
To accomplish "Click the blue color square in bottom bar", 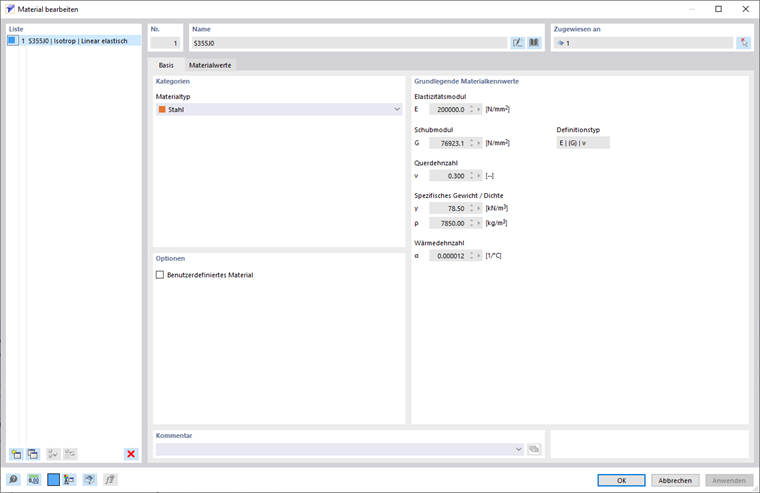I will pos(53,480).
